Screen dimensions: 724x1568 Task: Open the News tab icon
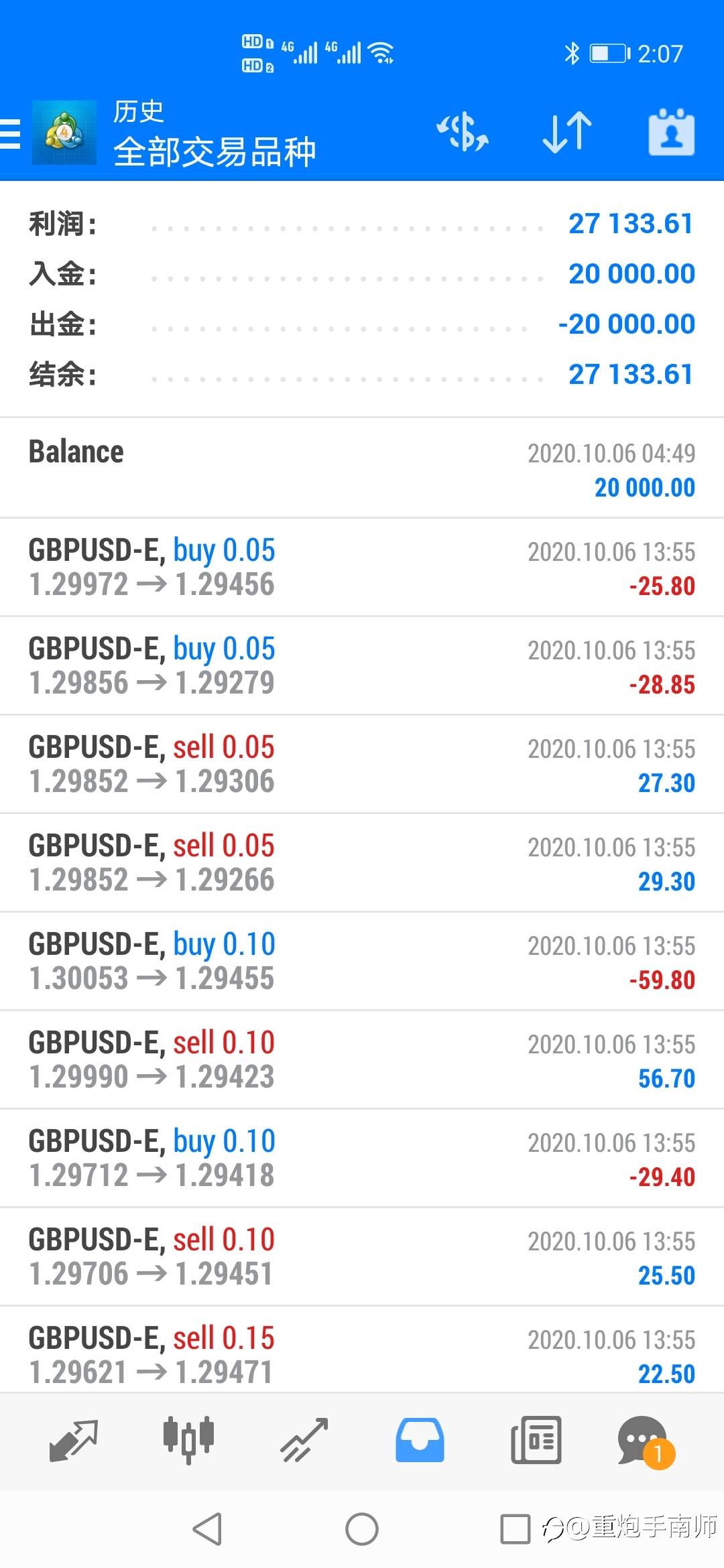click(x=536, y=1441)
